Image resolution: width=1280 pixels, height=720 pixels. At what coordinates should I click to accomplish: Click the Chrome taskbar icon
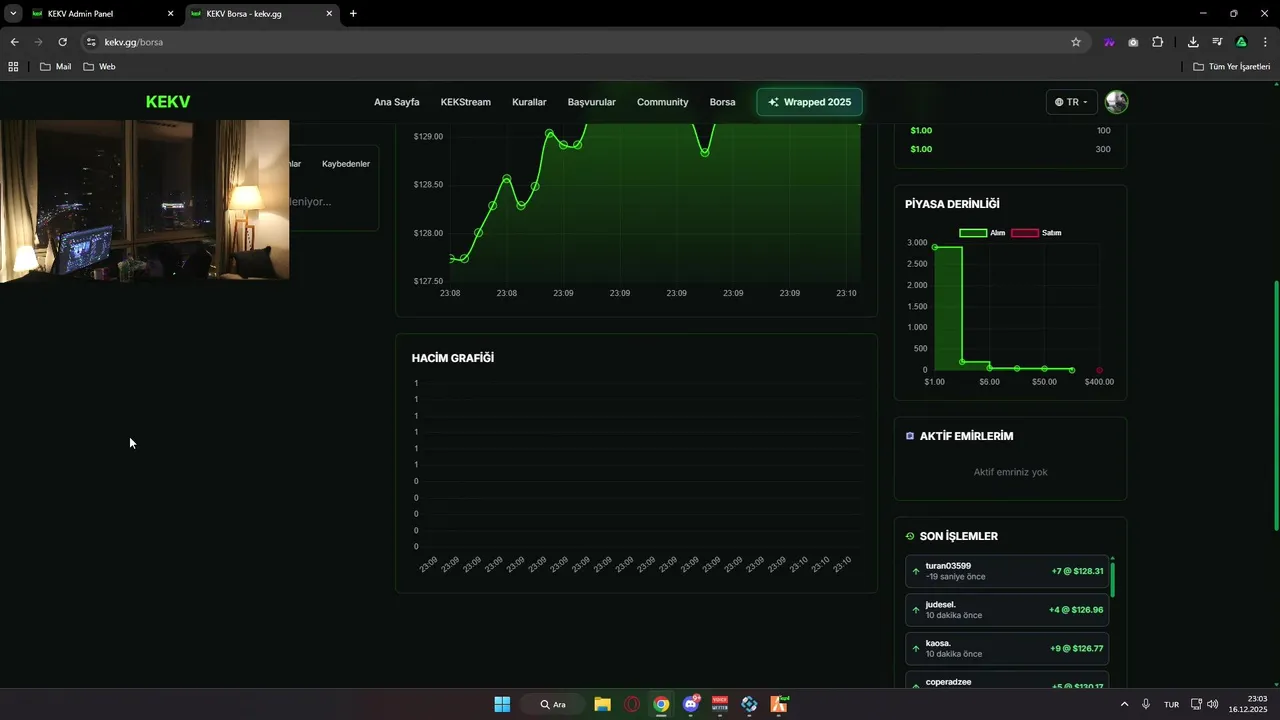(661, 704)
